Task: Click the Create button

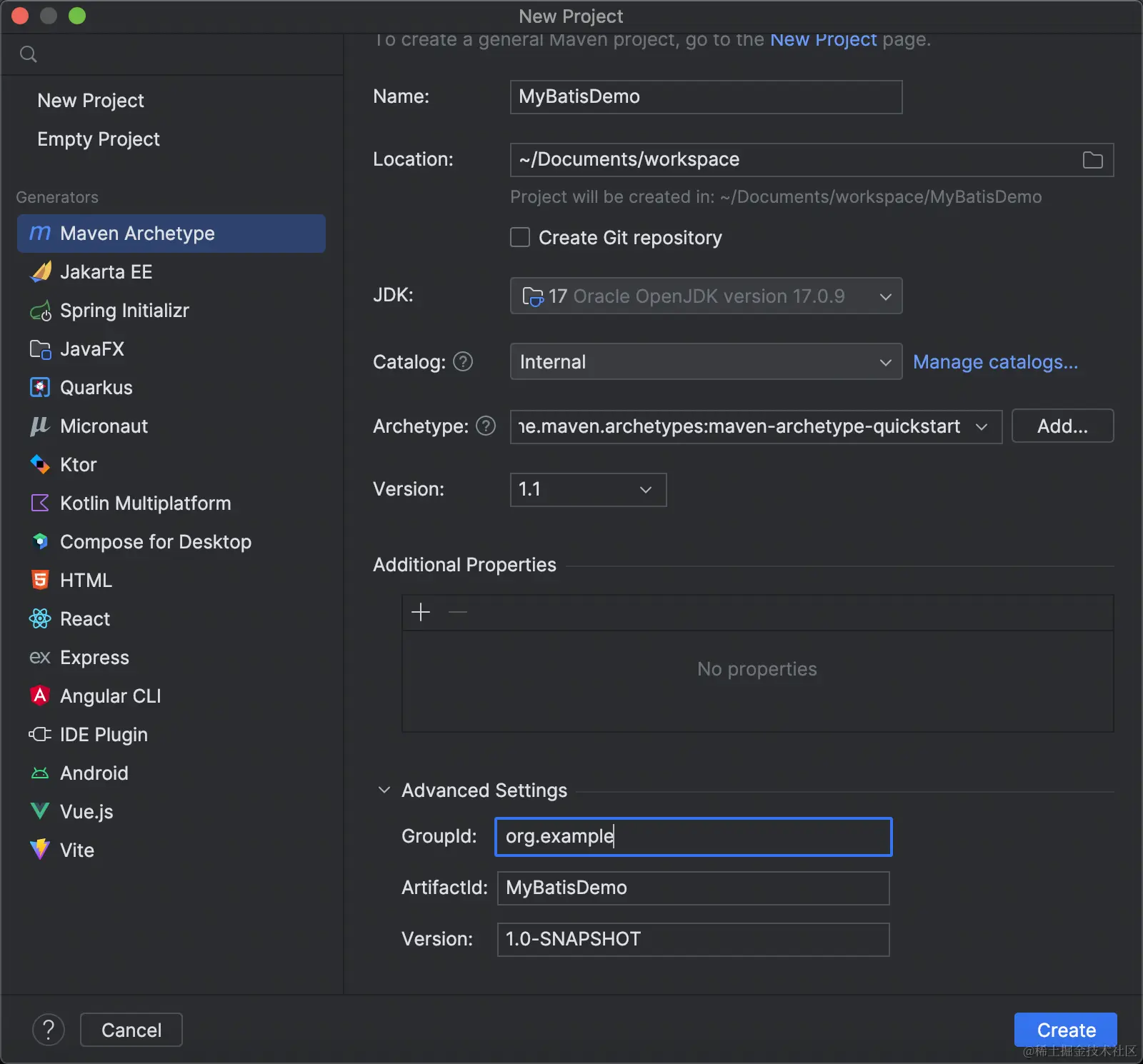Action: 1066,1030
